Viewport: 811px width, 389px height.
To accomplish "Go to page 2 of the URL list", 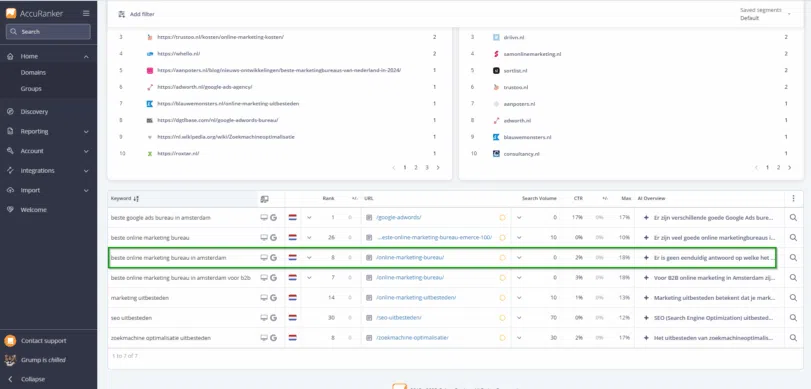I will 416,168.
